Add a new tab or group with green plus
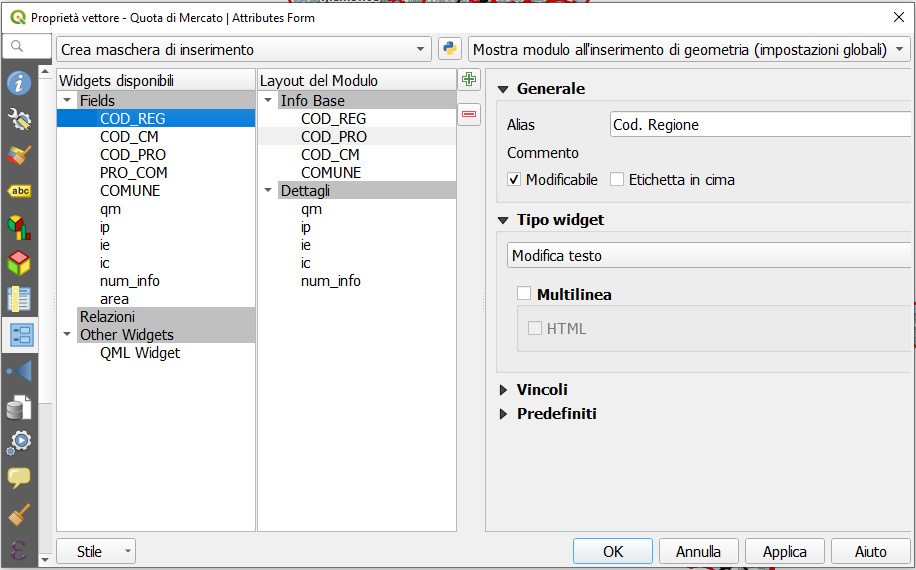The width and height of the screenshot is (916, 570). click(469, 79)
